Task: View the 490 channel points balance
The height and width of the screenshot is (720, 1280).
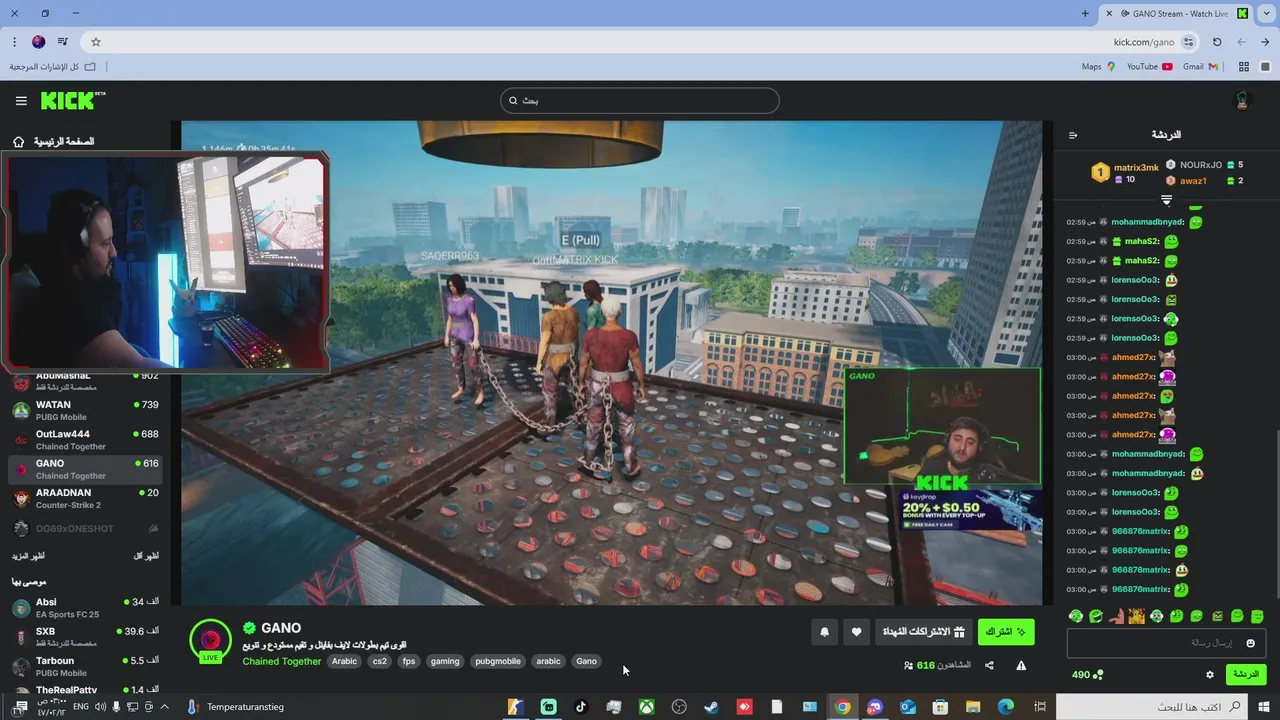Action: point(1088,675)
